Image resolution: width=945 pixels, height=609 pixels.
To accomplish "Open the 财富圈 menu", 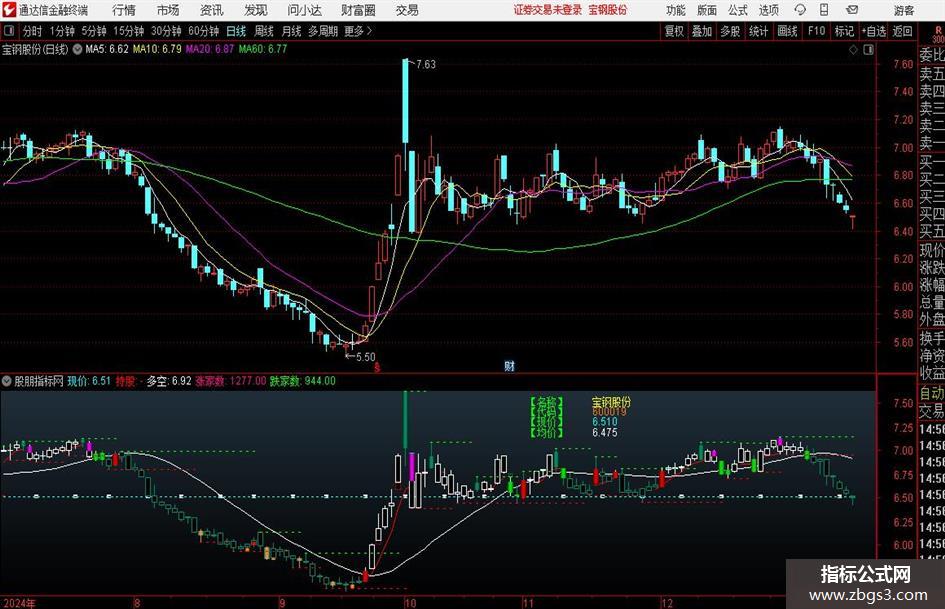I will click(358, 10).
